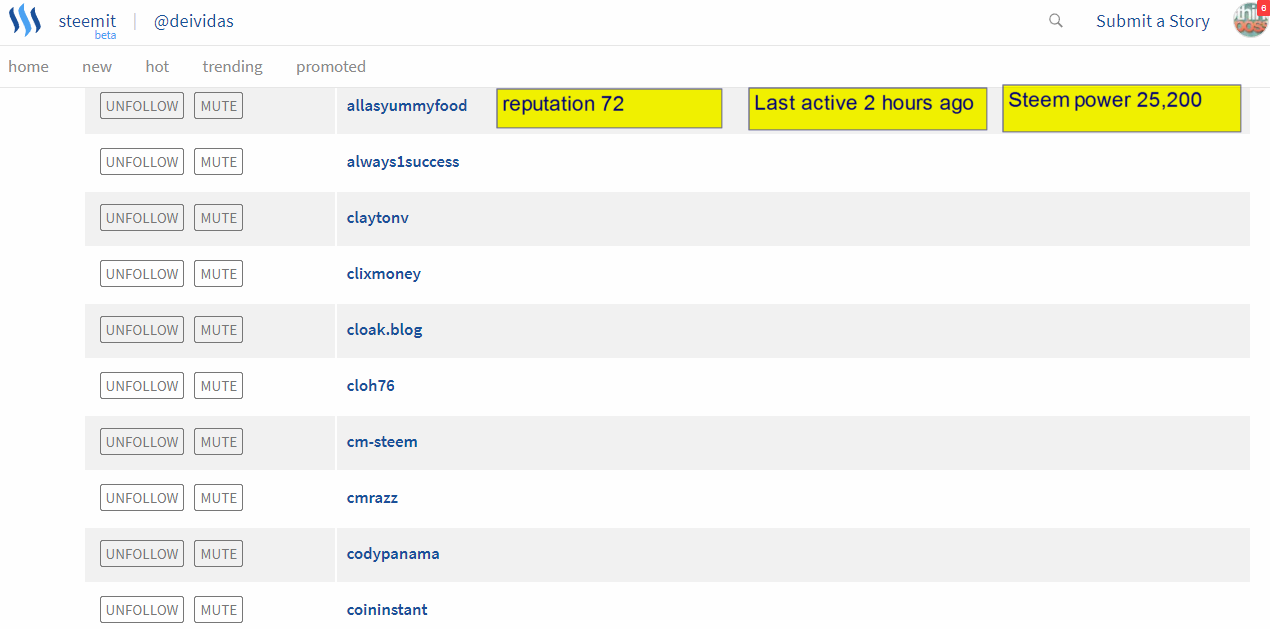The width and height of the screenshot is (1270, 629).
Task: Mute cm-steem
Action: tap(218, 442)
